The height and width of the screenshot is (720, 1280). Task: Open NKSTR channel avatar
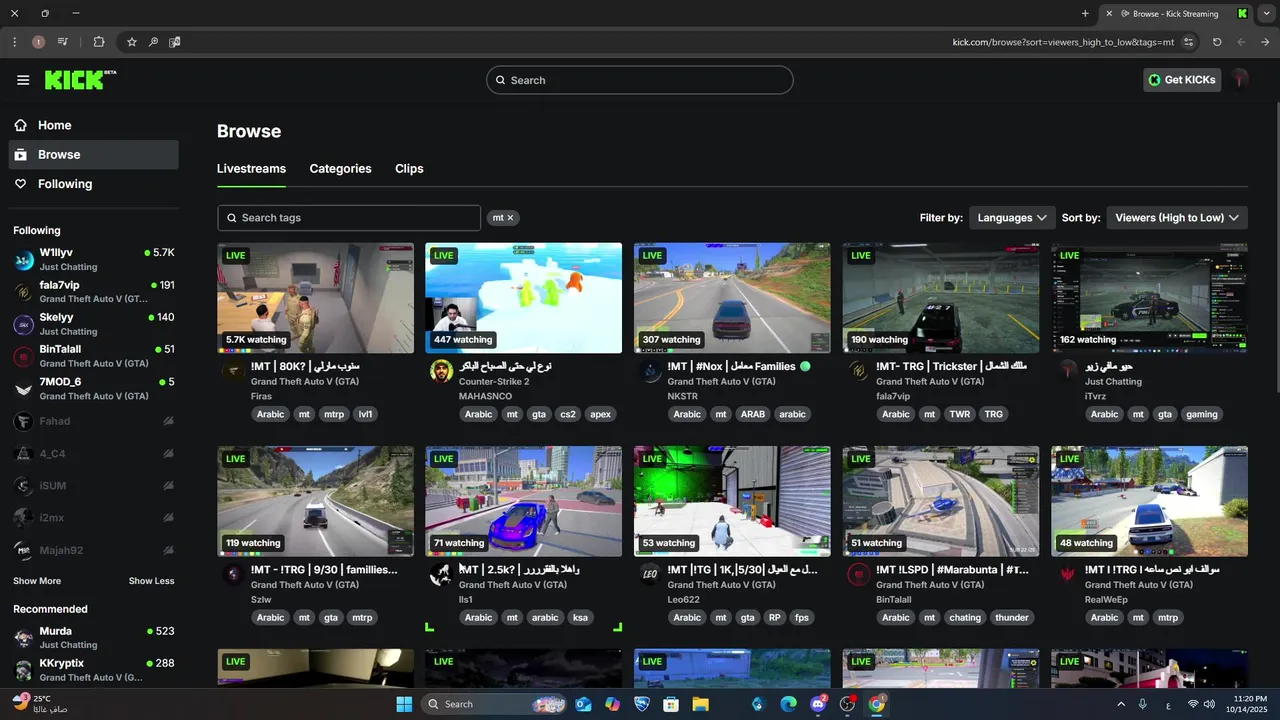click(650, 371)
